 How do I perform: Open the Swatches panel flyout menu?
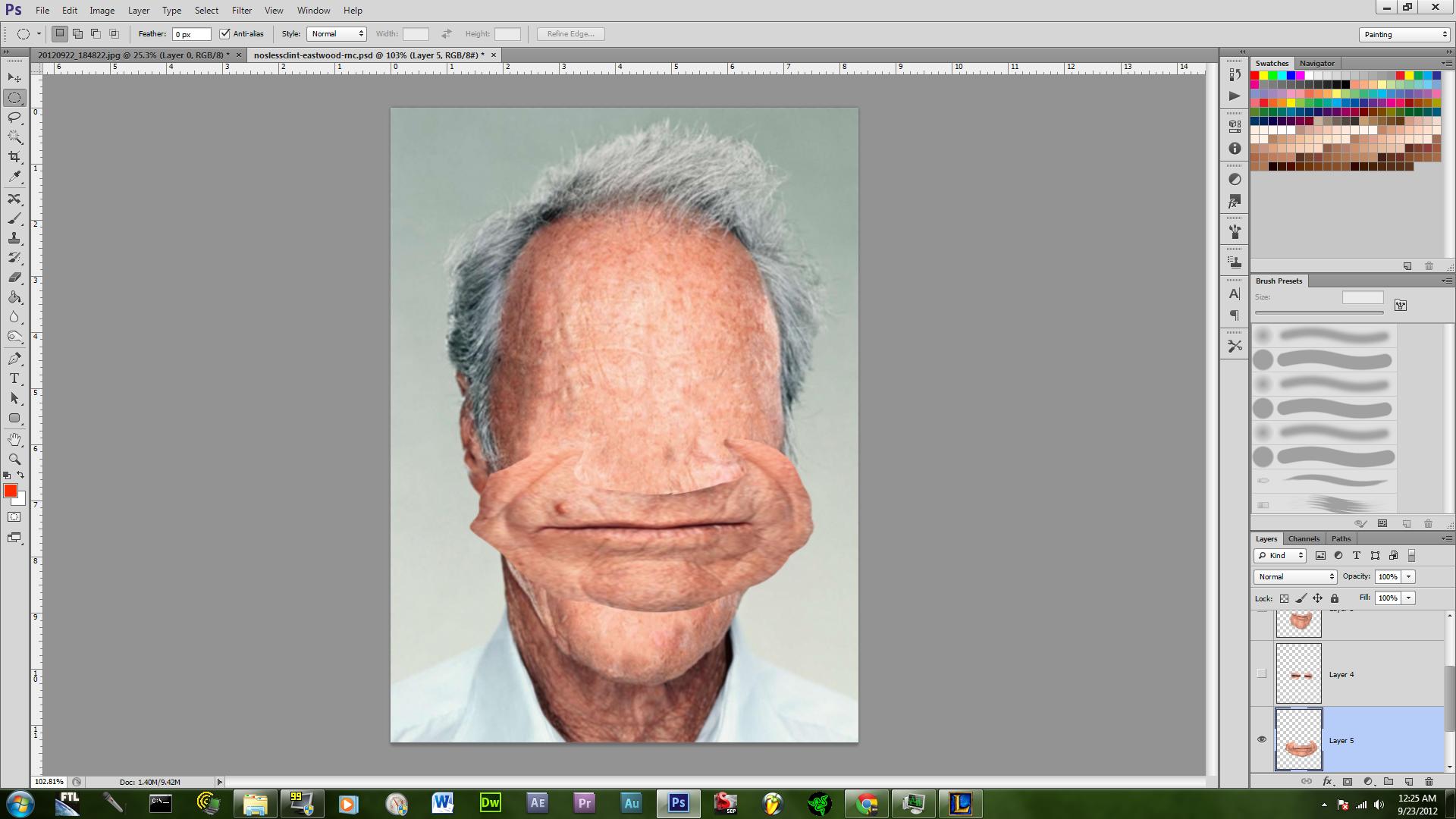tap(1446, 63)
